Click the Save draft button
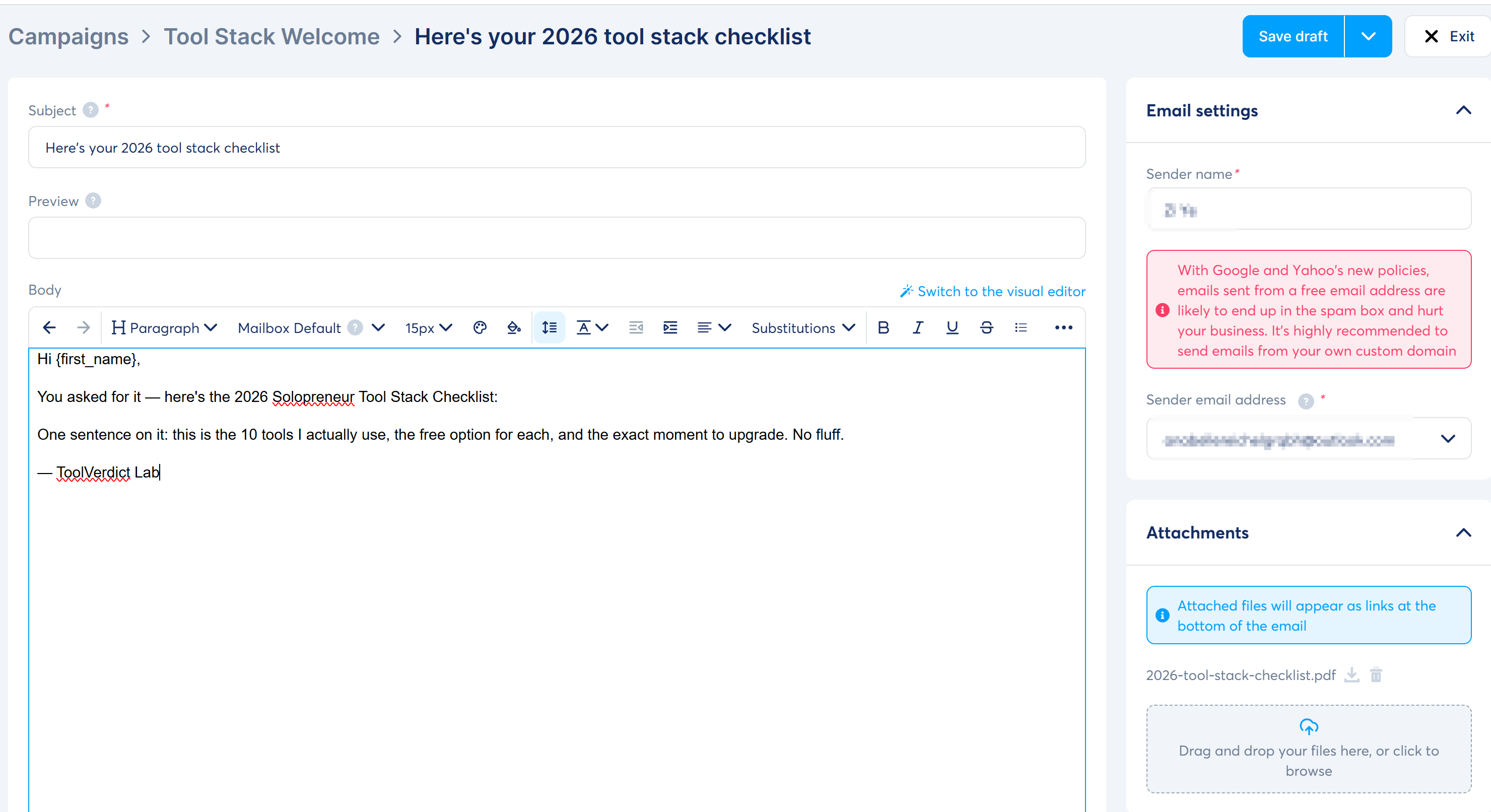 click(1293, 36)
